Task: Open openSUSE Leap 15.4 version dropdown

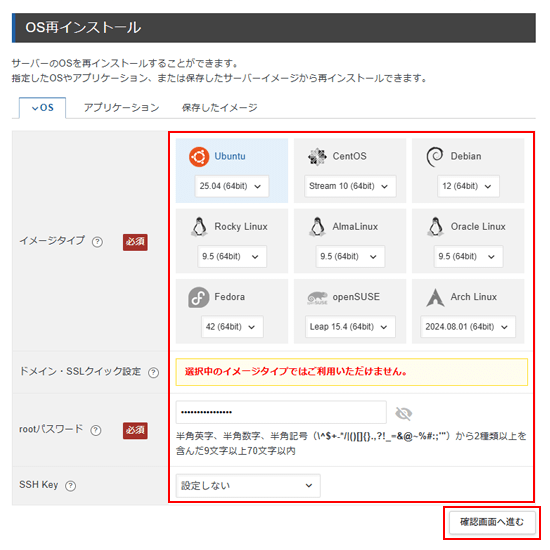Action: pos(350,327)
